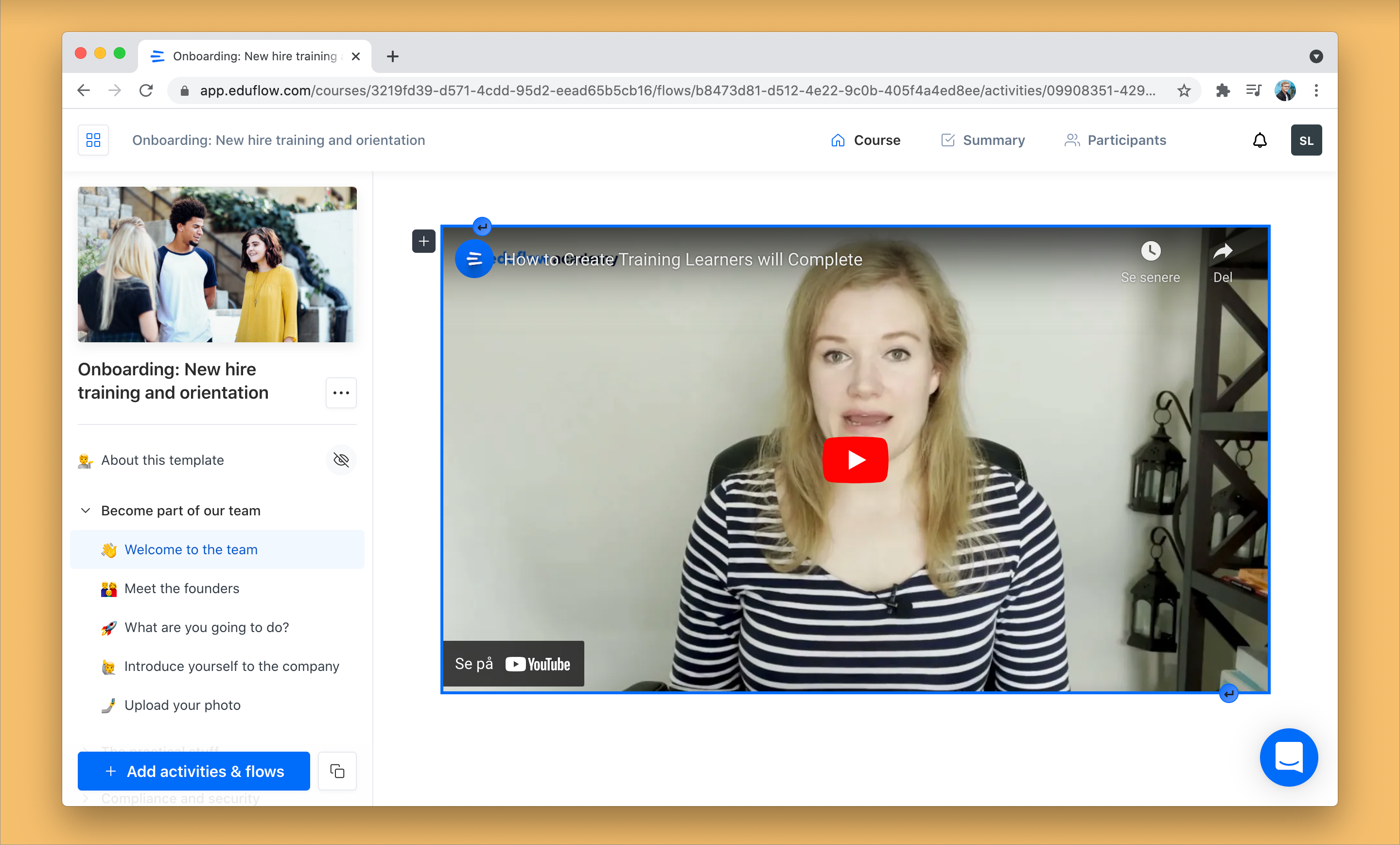Go back in browser history
1400x845 pixels.
84,90
